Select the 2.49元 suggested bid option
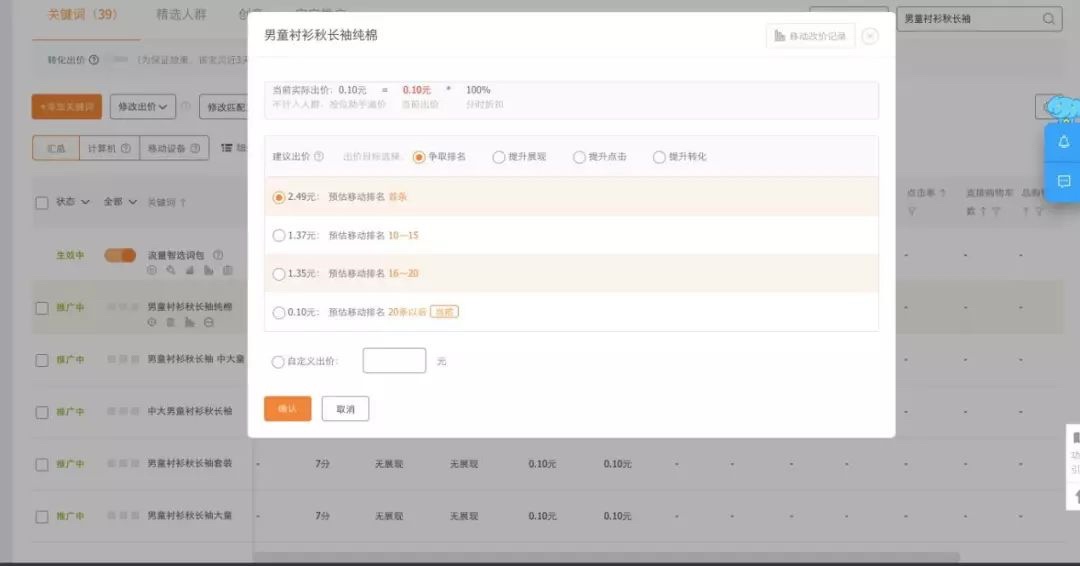Screen dimensions: 1080x566 click(x=278, y=198)
